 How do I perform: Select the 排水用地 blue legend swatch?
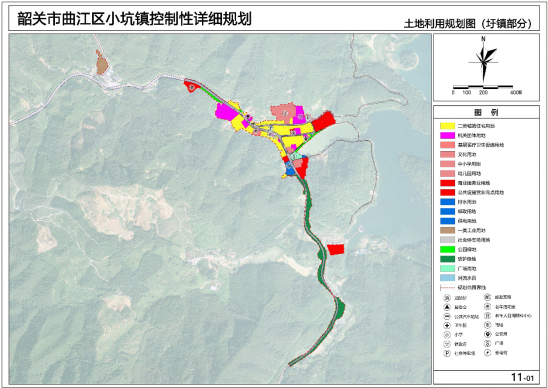click(447, 202)
